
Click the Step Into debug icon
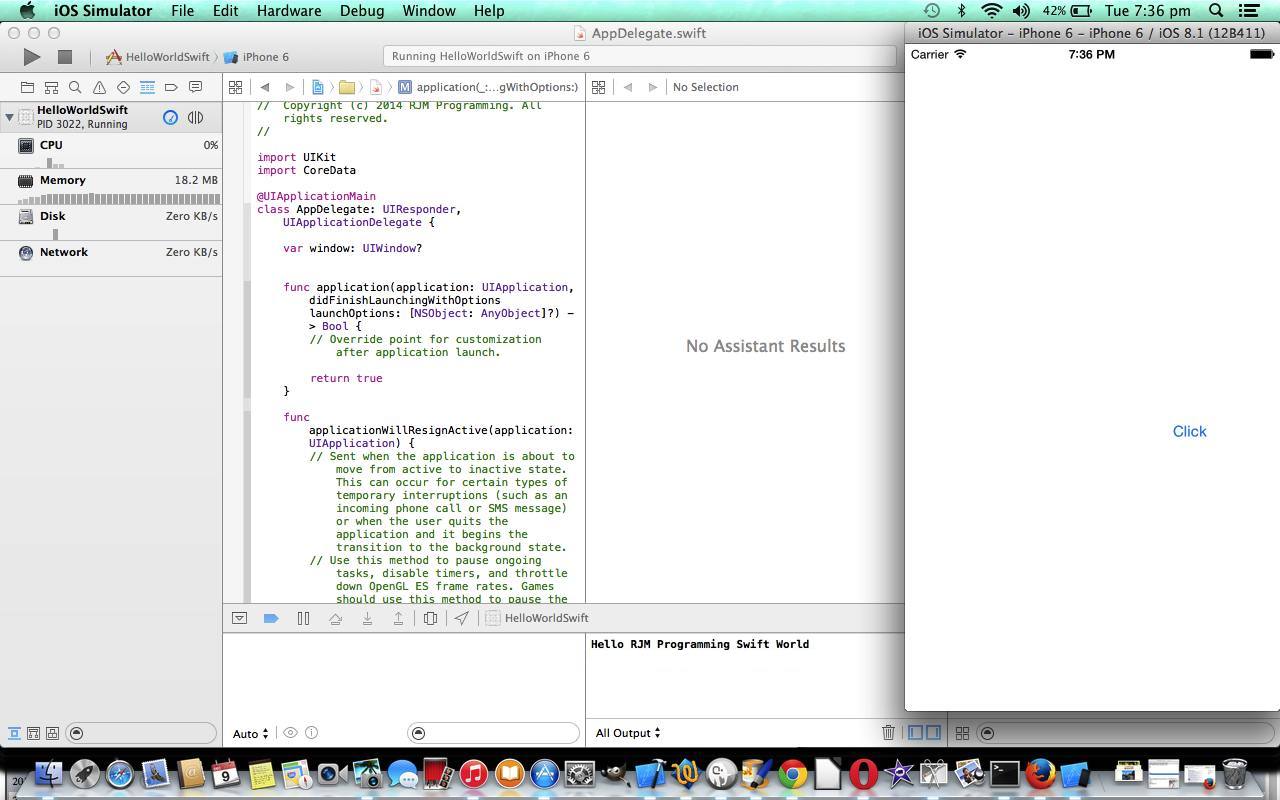click(x=367, y=618)
